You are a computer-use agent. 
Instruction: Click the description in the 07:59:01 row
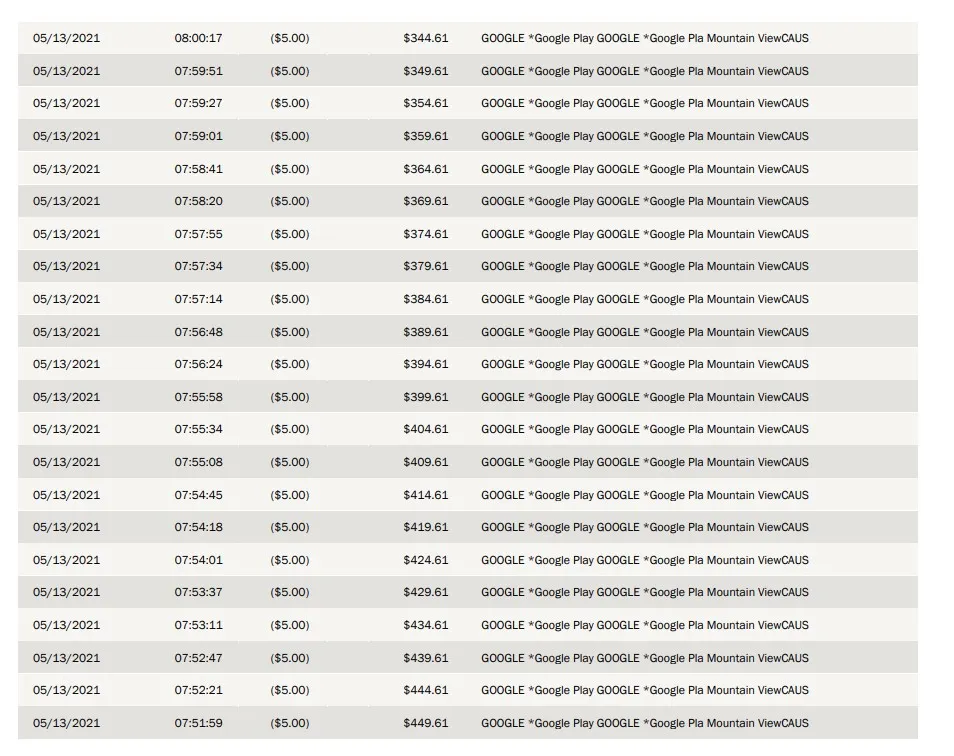tap(644, 136)
